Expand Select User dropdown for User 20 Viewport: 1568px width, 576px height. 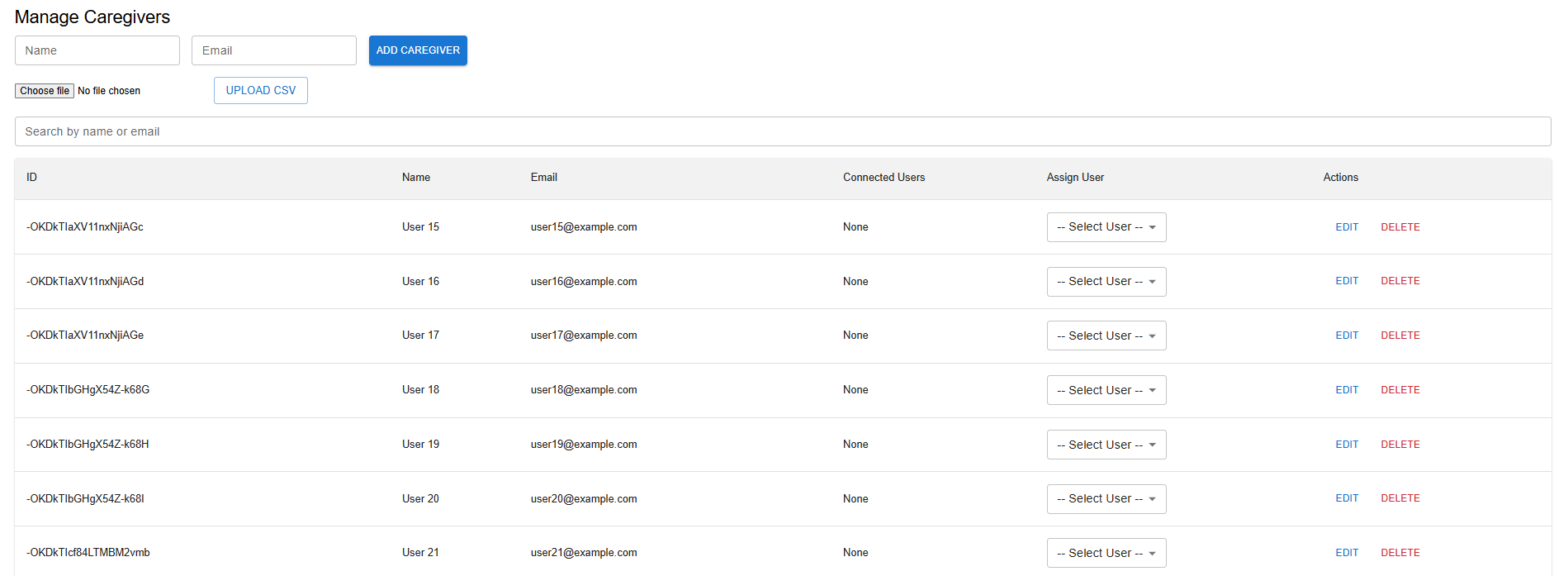(1106, 499)
